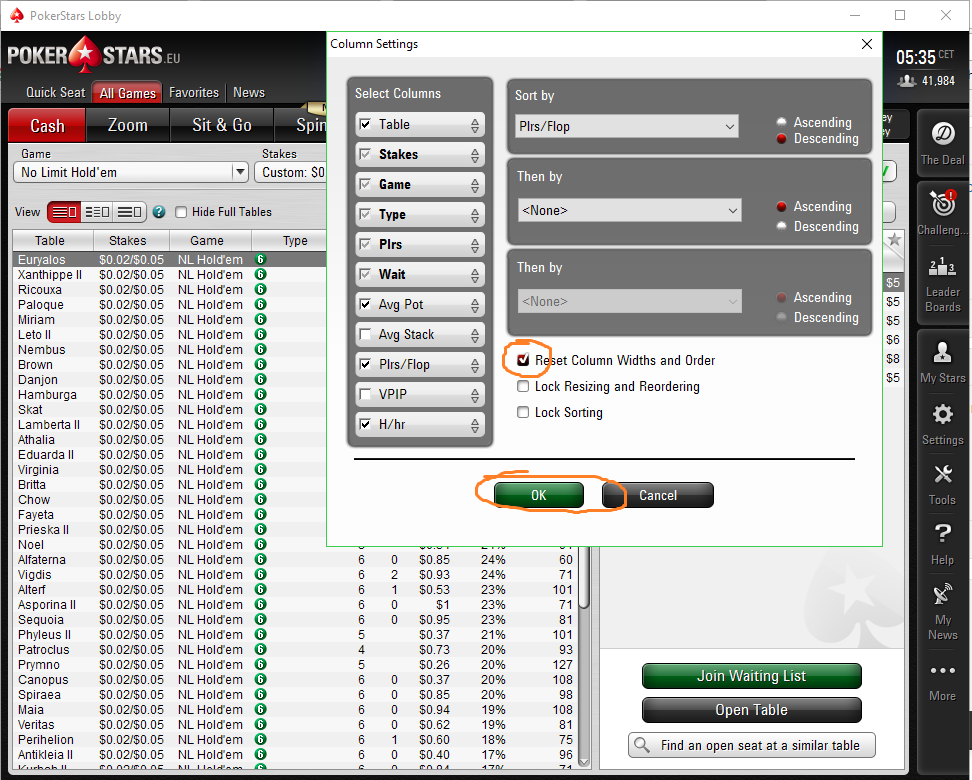Screen dimensions: 972x780
Task: Click the Open Table button
Action: tap(751, 710)
